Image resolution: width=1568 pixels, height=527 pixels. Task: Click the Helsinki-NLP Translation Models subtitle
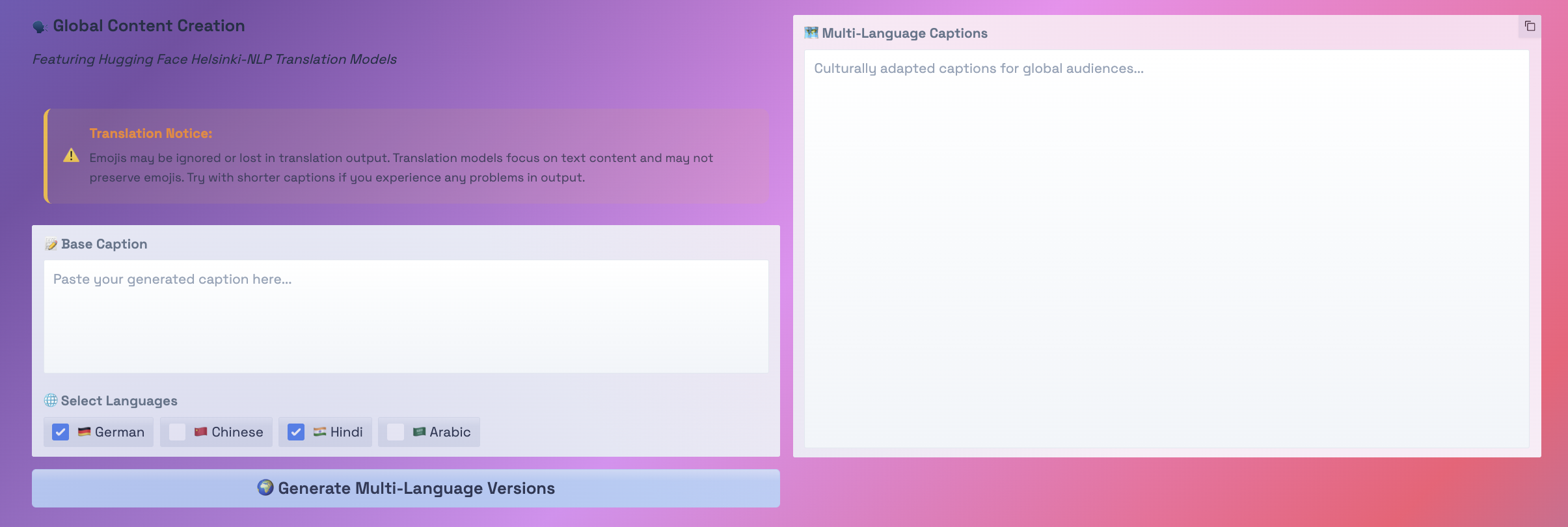[x=214, y=59]
